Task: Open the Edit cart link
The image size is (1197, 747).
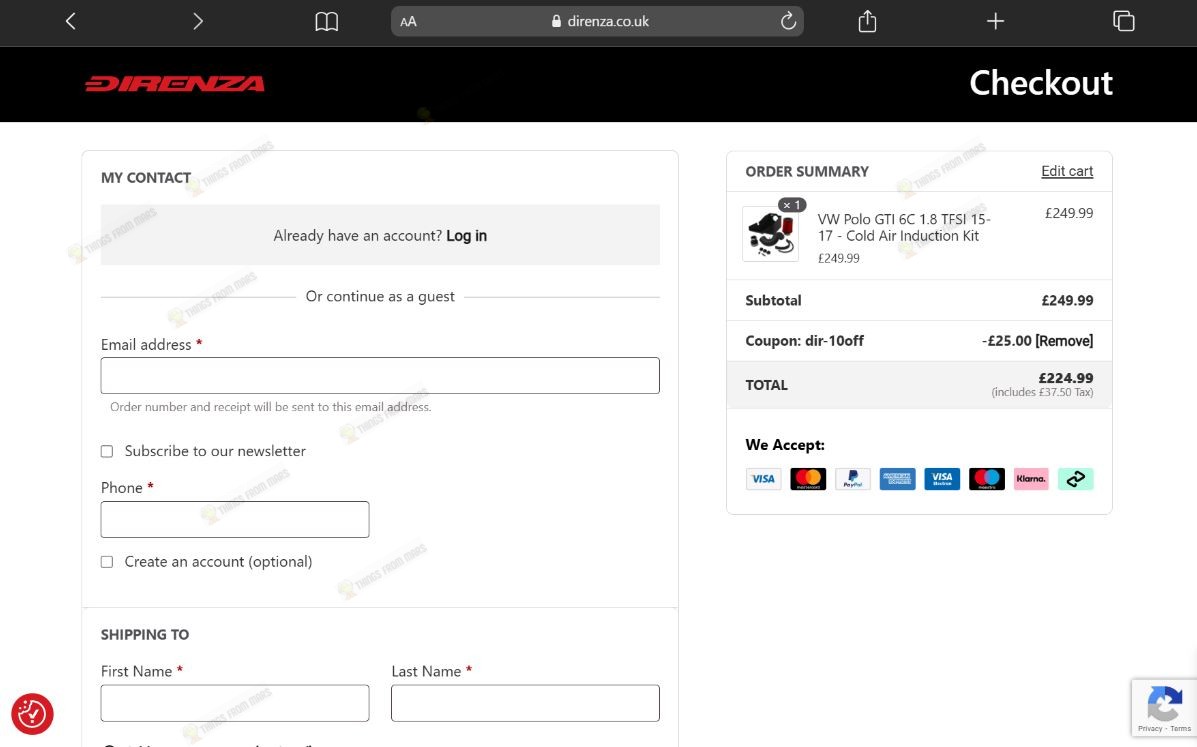Action: (x=1066, y=172)
